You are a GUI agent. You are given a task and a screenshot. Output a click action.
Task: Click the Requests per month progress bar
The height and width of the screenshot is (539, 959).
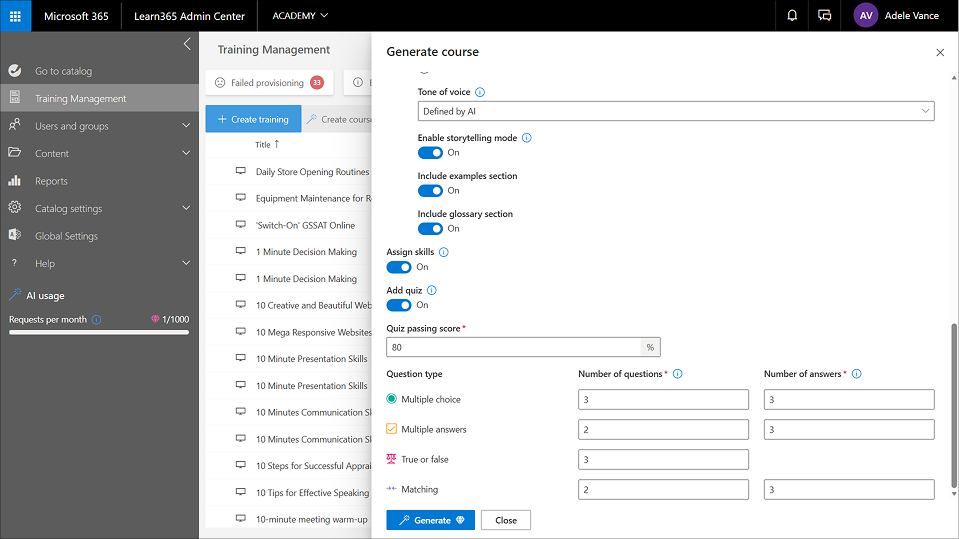click(x=99, y=333)
